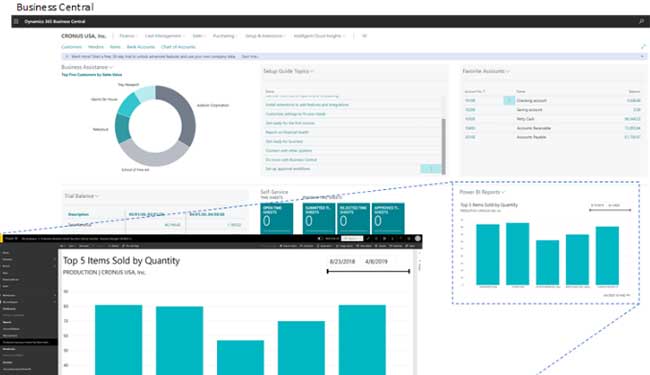Click the Checking account row

point(553,100)
